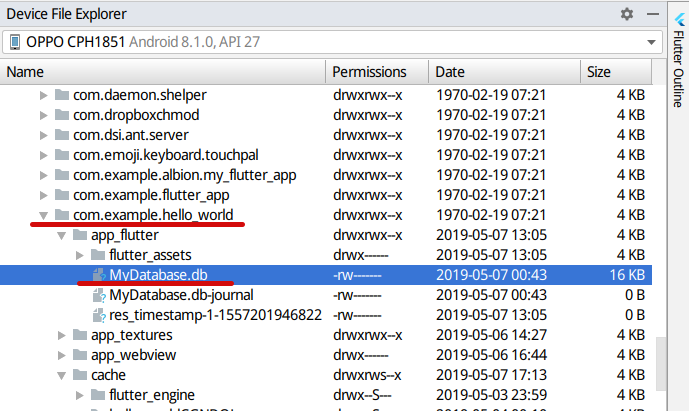The image size is (689, 411).
Task: Click app_textures folder icon
Action: (80, 335)
